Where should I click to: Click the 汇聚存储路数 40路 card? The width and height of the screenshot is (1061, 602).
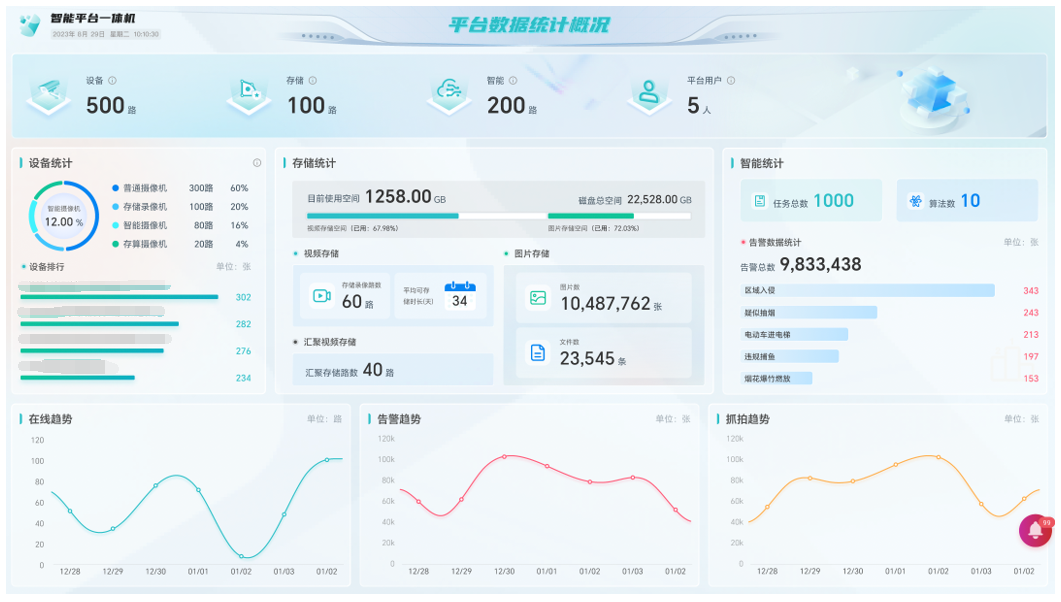click(x=392, y=369)
